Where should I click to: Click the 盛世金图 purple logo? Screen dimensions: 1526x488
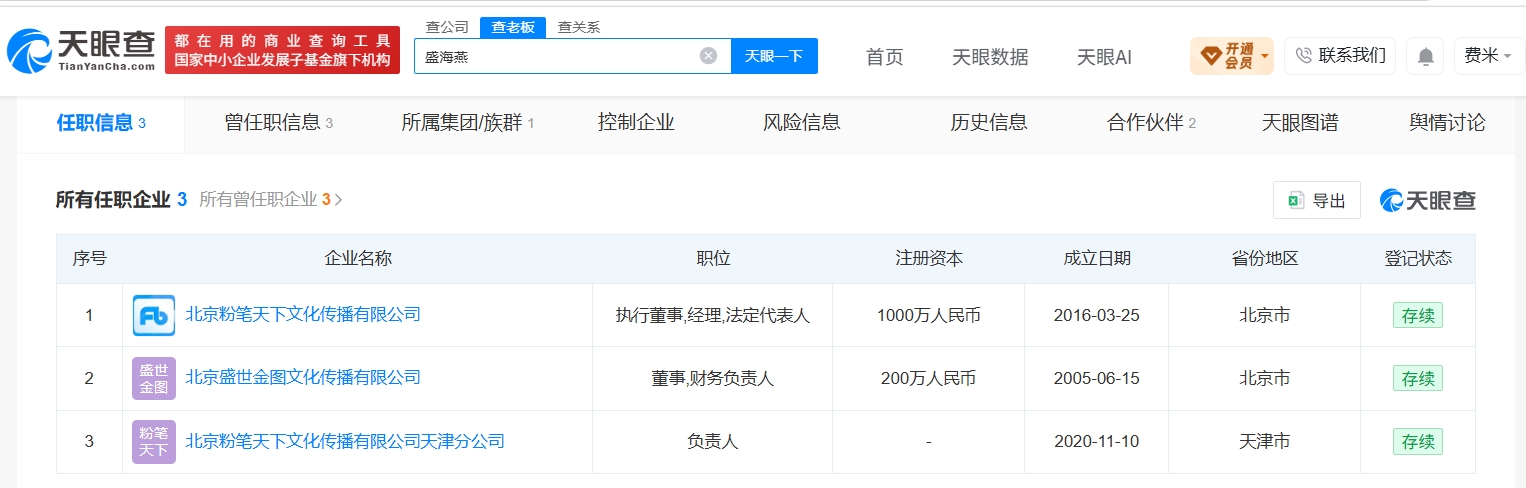click(154, 378)
